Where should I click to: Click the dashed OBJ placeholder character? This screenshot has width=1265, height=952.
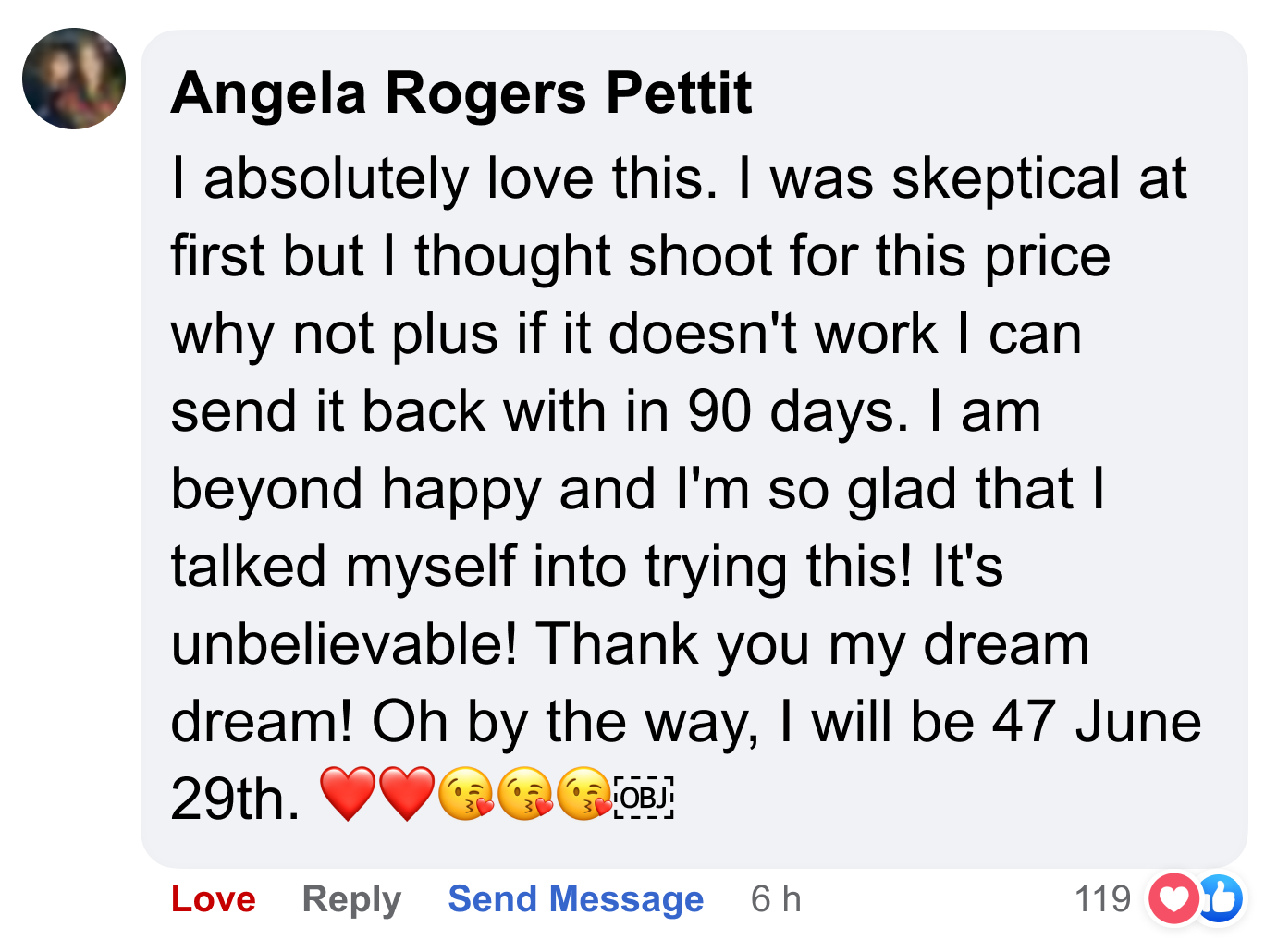644,797
